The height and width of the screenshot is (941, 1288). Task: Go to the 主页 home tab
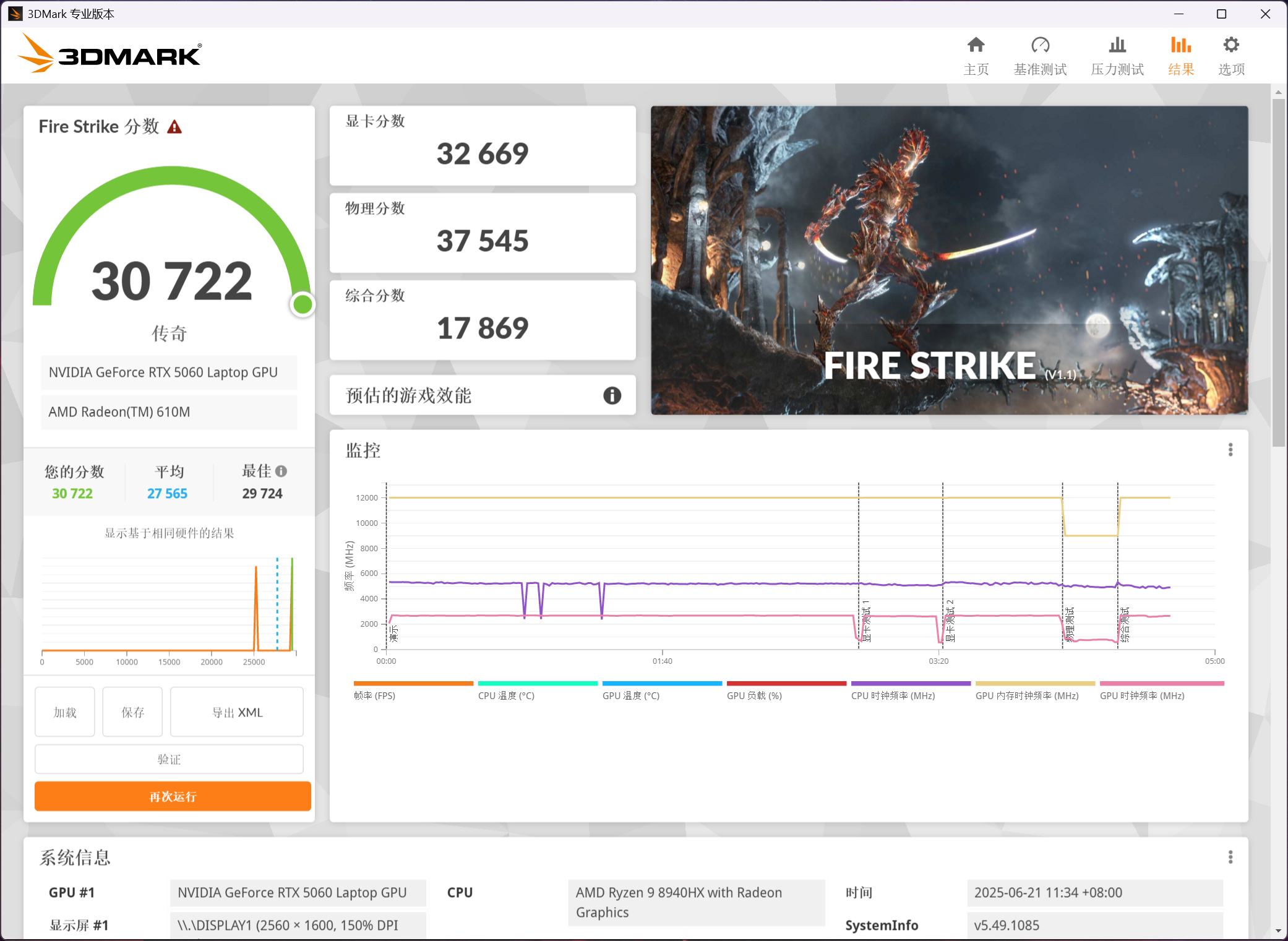pos(976,56)
